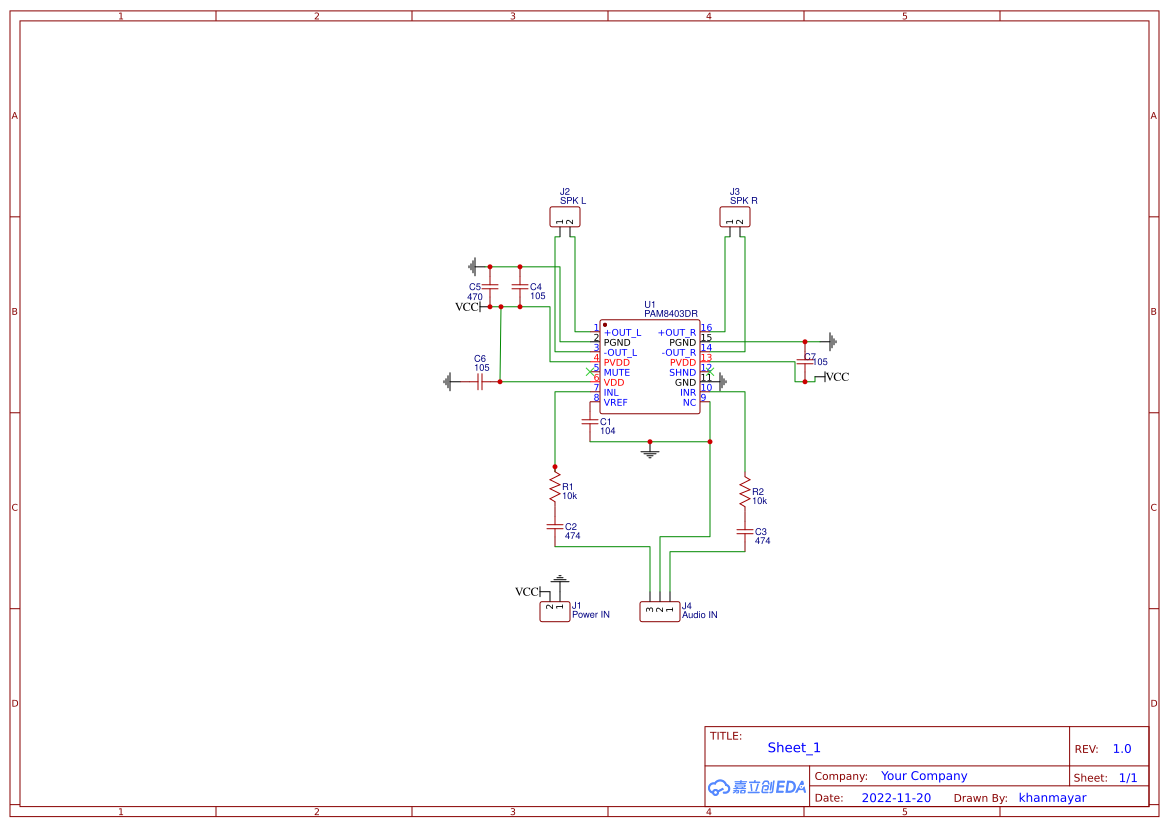Click the date 2022-11-20
The width and height of the screenshot is (1169, 827).
tap(896, 797)
